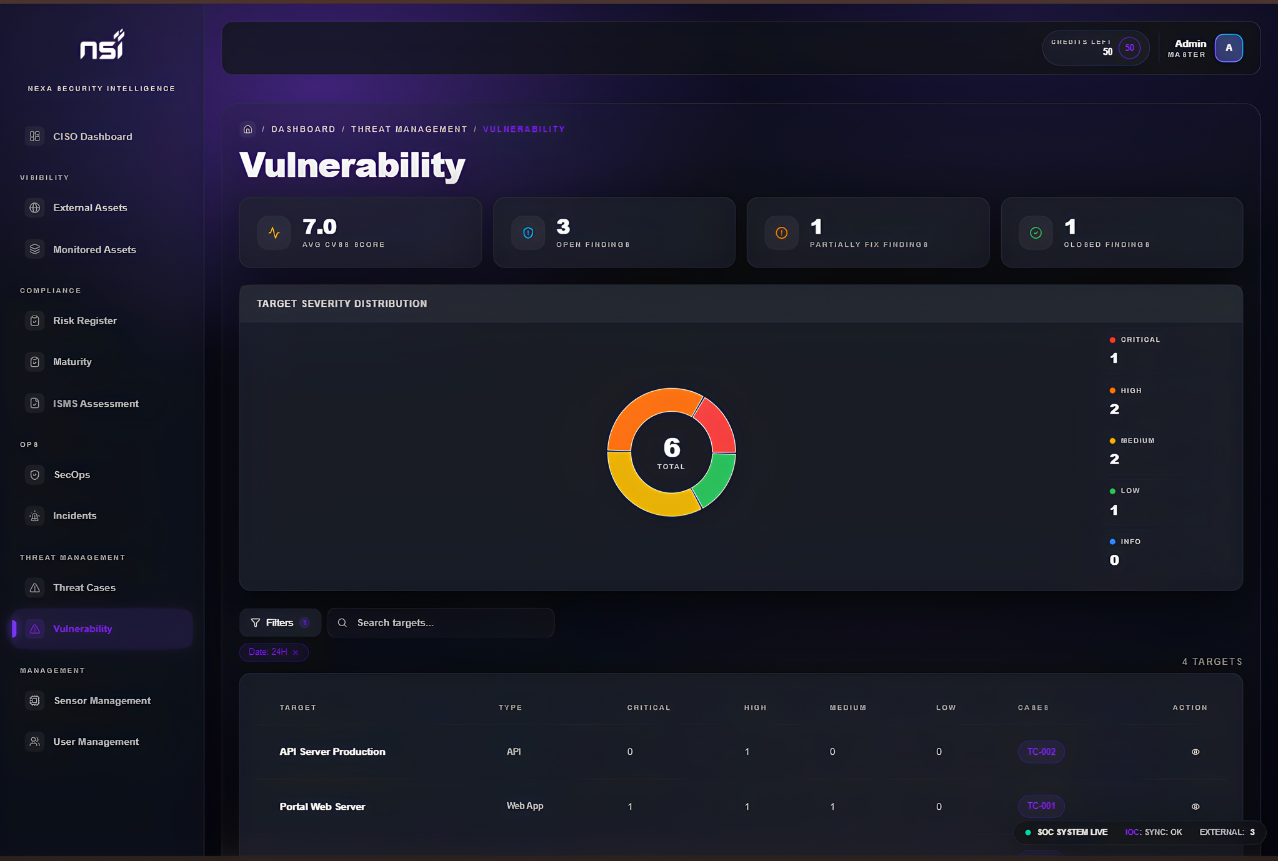Click the Critical legend entry

pos(1135,349)
